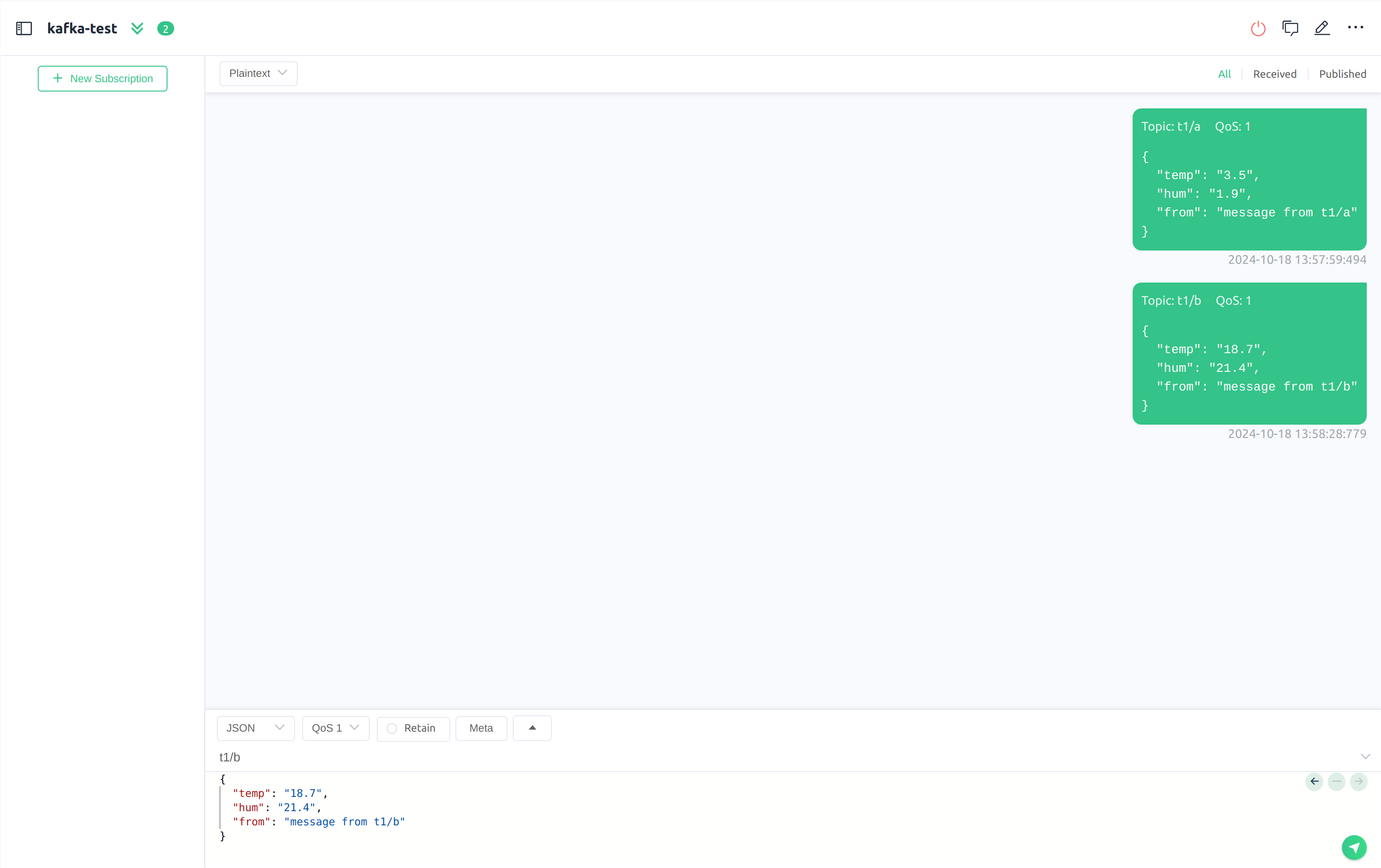The image size is (1381, 868).
Task: Click the power/disconnect icon
Action: 1258,28
